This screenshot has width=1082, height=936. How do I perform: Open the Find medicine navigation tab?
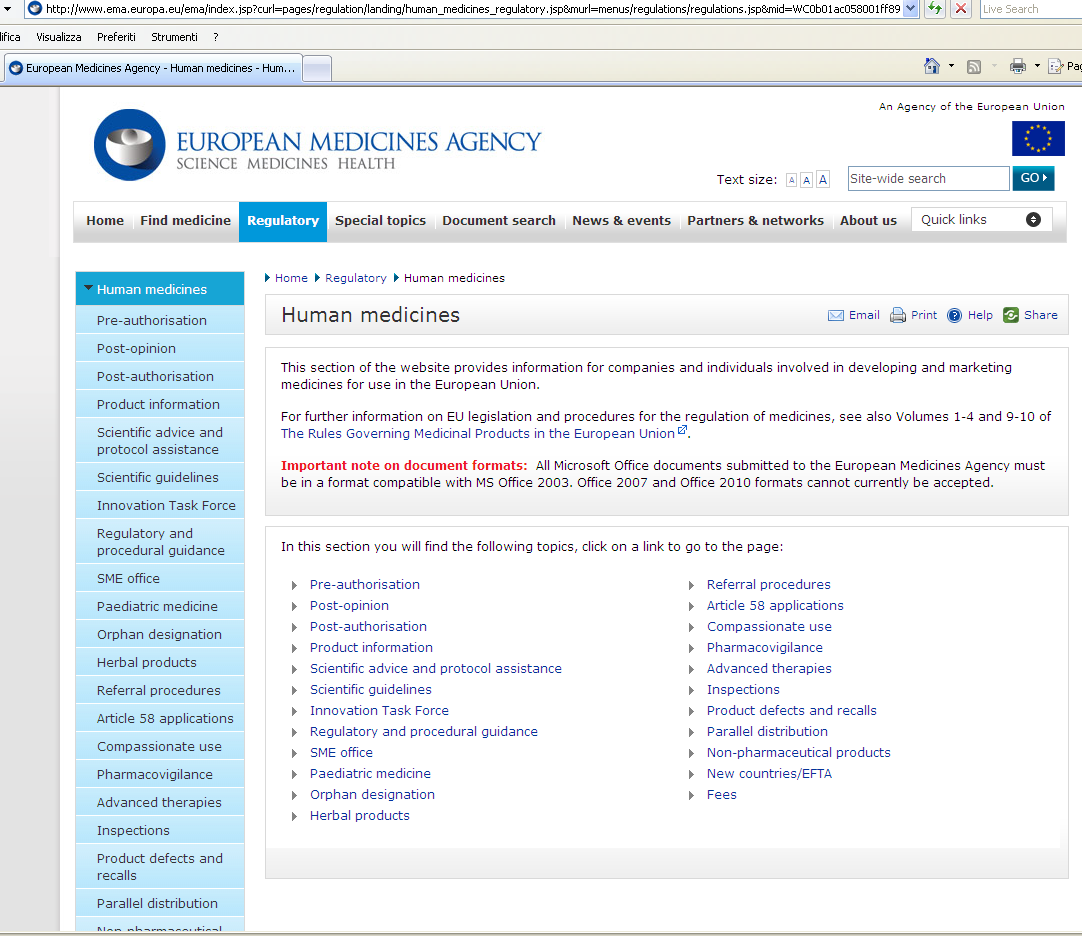186,221
